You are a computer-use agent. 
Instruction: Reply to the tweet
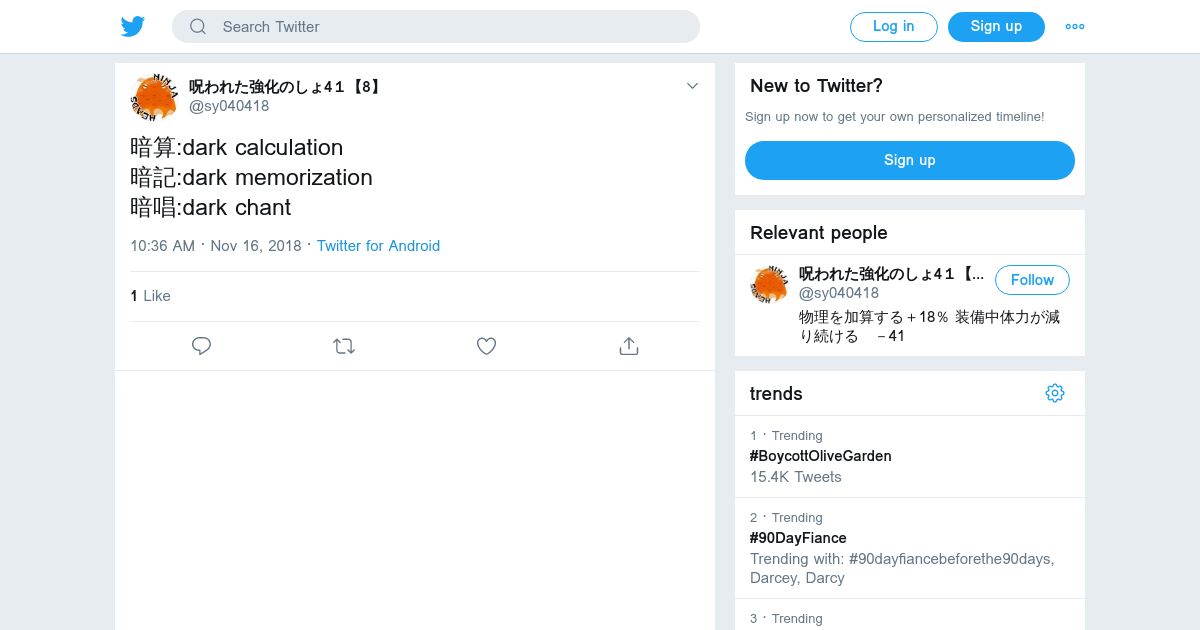pyautogui.click(x=201, y=346)
